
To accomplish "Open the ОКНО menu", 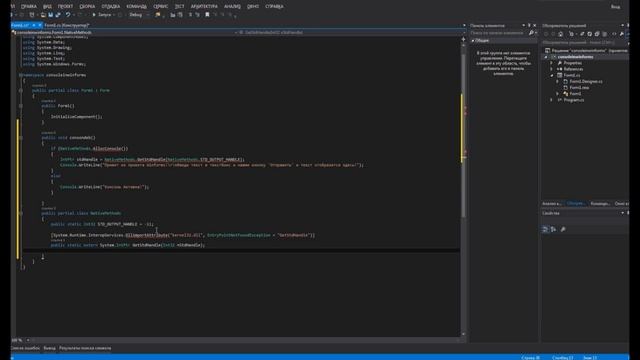I will [x=253, y=7].
